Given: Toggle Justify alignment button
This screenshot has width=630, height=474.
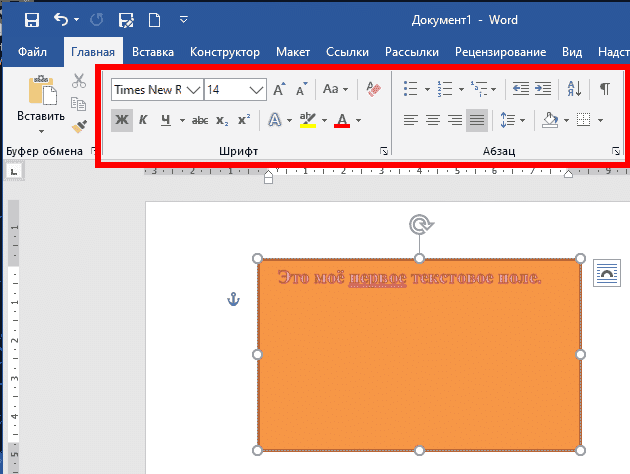Looking at the screenshot, I should point(477,120).
